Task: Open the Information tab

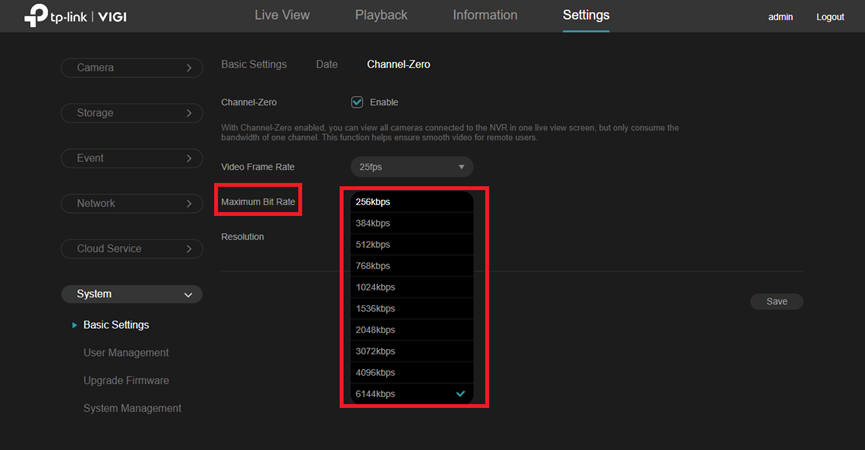Action: [x=485, y=15]
